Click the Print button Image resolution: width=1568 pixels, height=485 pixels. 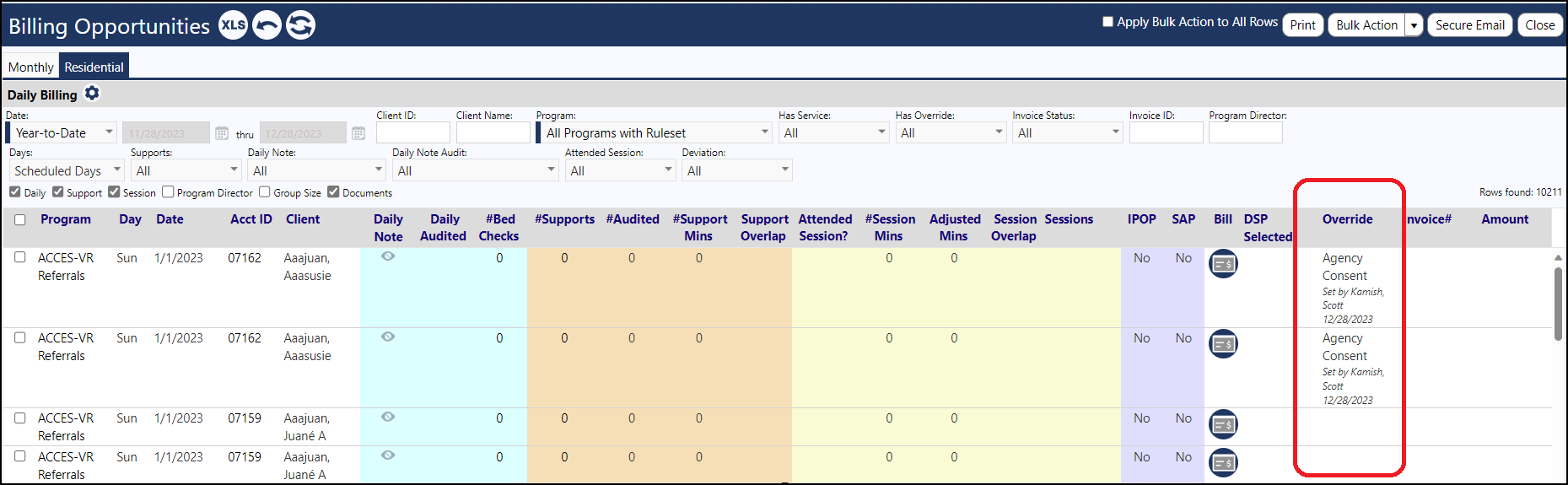point(1303,25)
